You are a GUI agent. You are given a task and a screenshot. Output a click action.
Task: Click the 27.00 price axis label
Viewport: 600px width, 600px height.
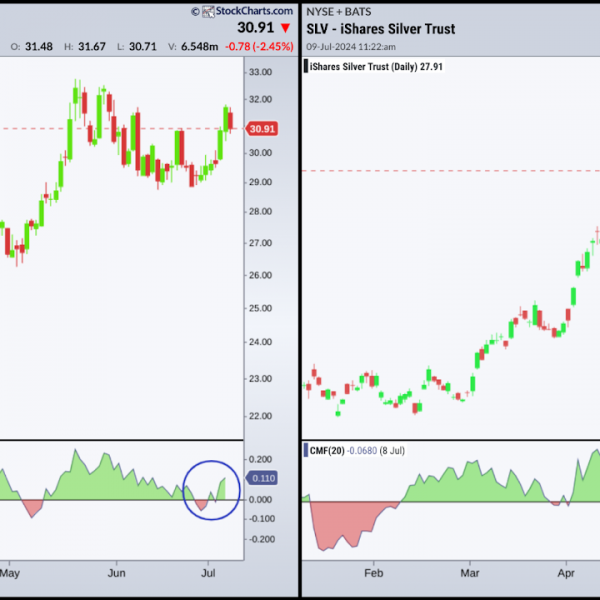click(261, 243)
